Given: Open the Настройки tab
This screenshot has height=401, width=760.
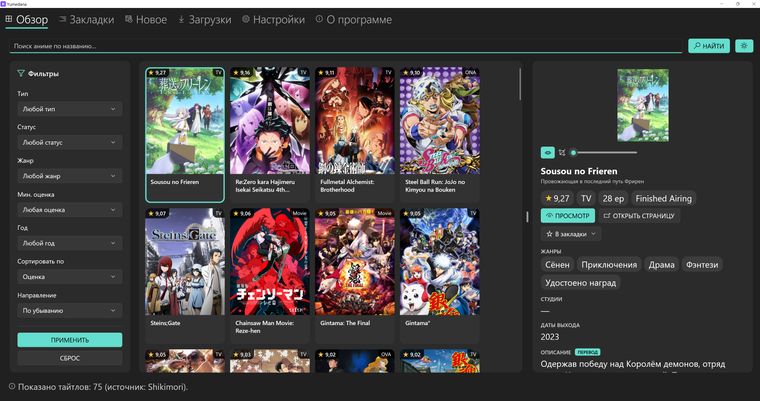Looking at the screenshot, I should click(273, 20).
